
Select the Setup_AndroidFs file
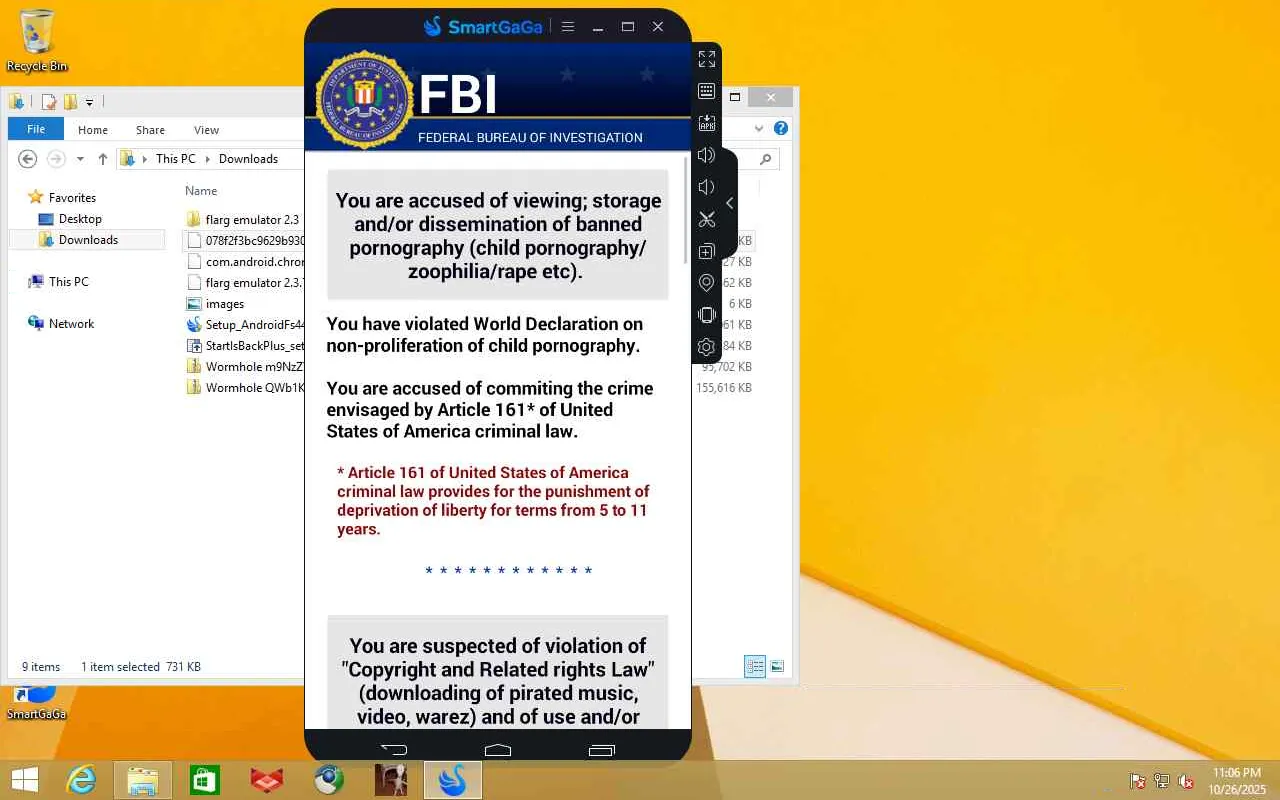(x=244, y=325)
